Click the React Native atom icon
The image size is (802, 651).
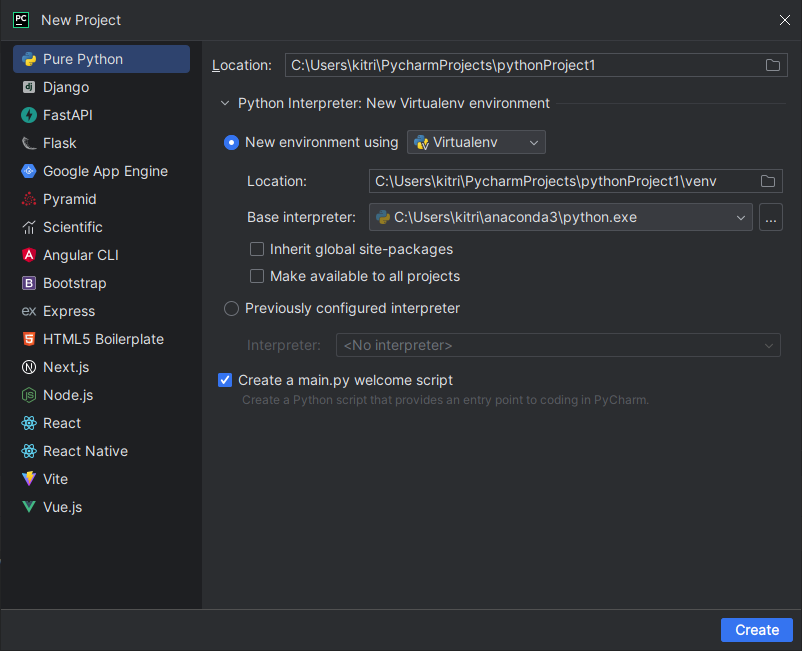(x=29, y=451)
